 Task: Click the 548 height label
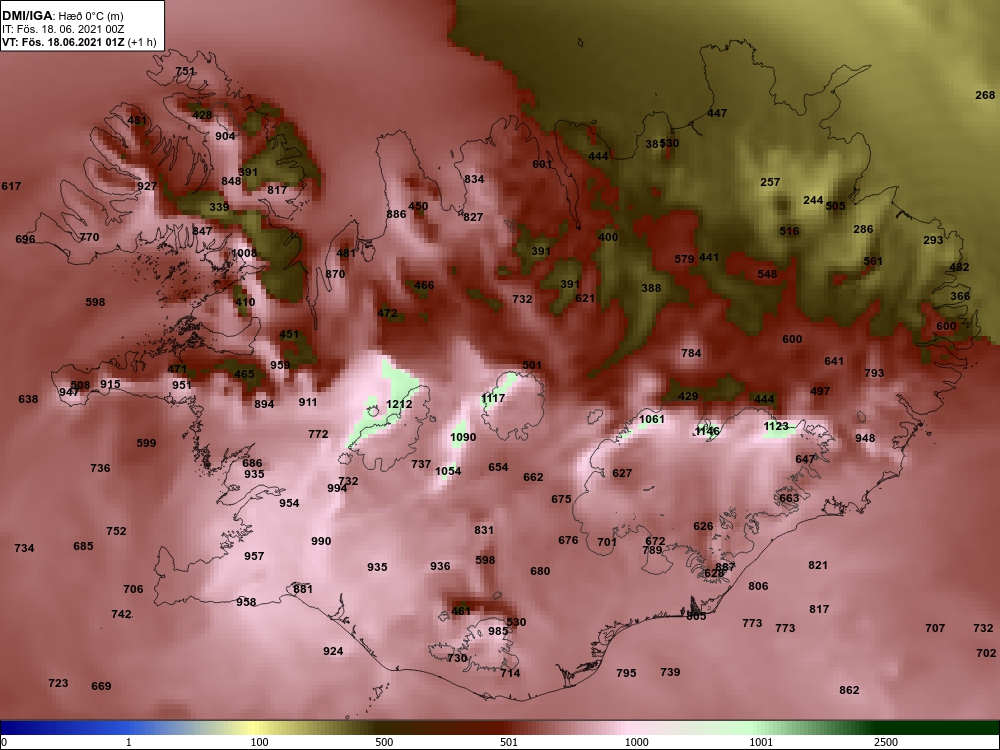(767, 274)
